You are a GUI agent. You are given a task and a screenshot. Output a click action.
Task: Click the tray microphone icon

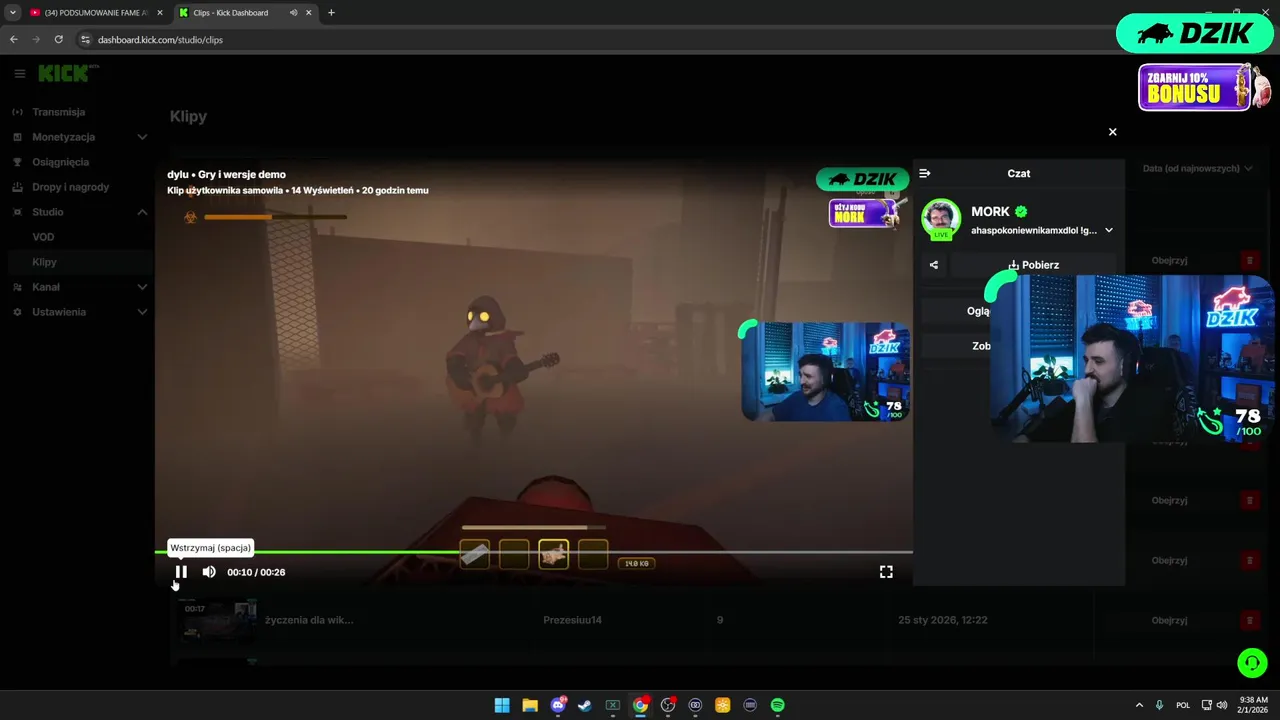point(1160,705)
